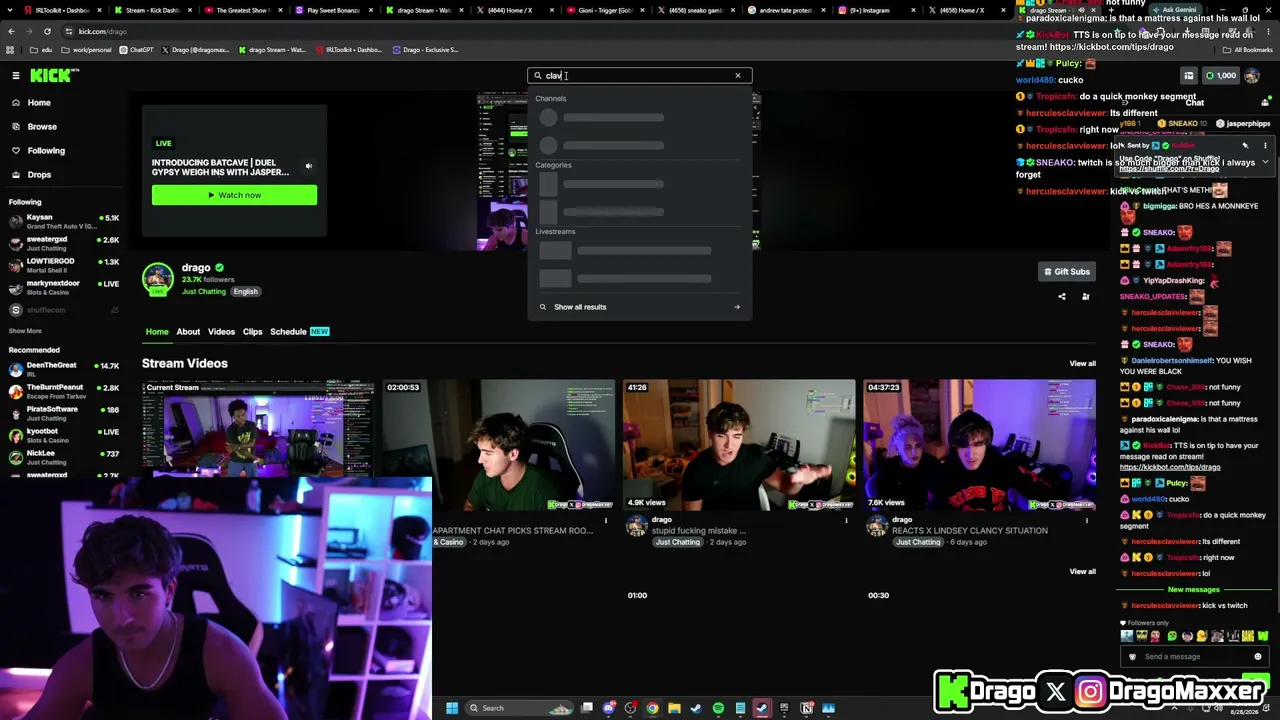Image resolution: width=1280 pixels, height=720 pixels.
Task: Open the Kaysan followed channel
Action: 62,222
